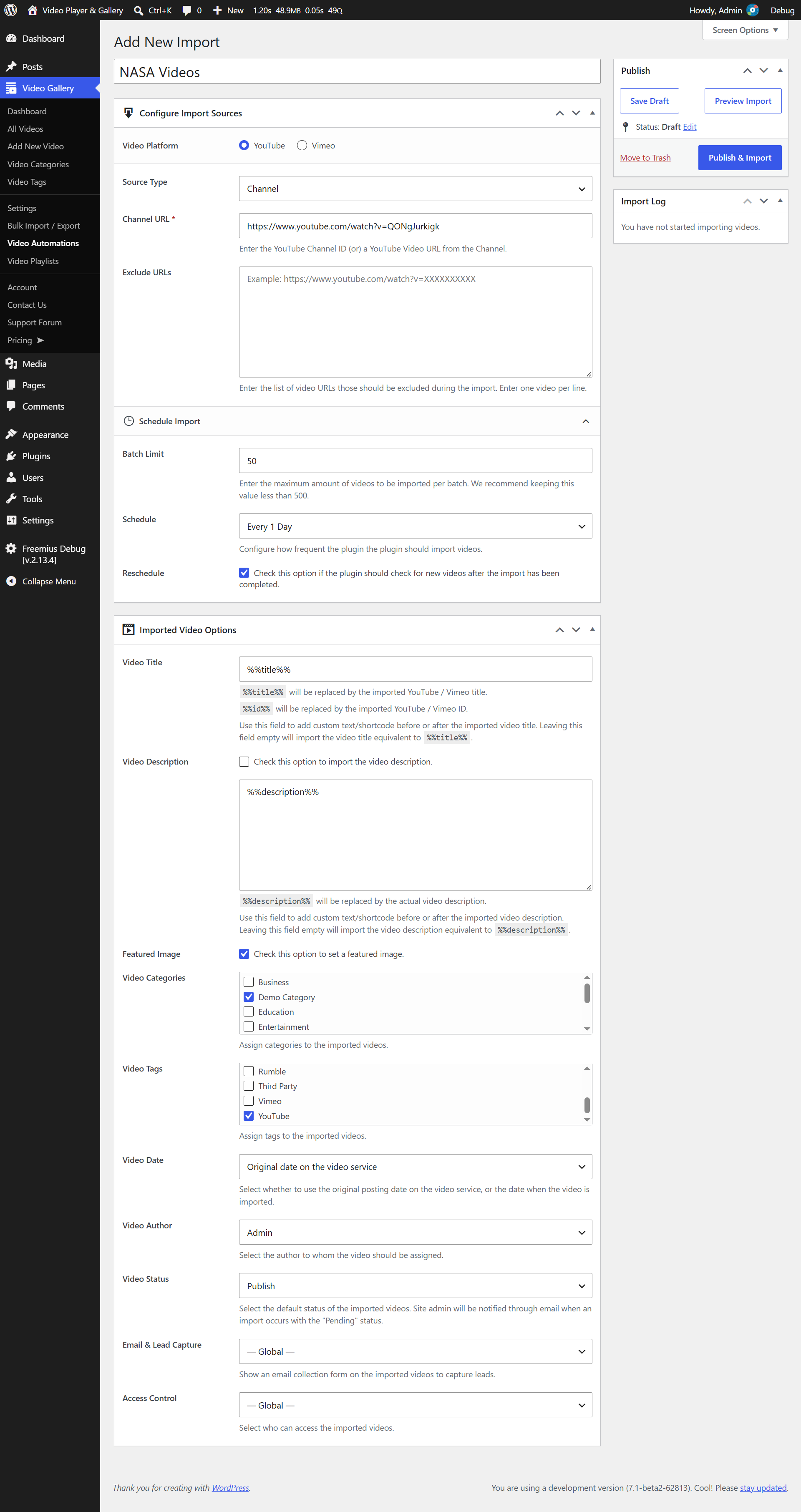
Task: Check the Business video category
Action: pos(249,982)
